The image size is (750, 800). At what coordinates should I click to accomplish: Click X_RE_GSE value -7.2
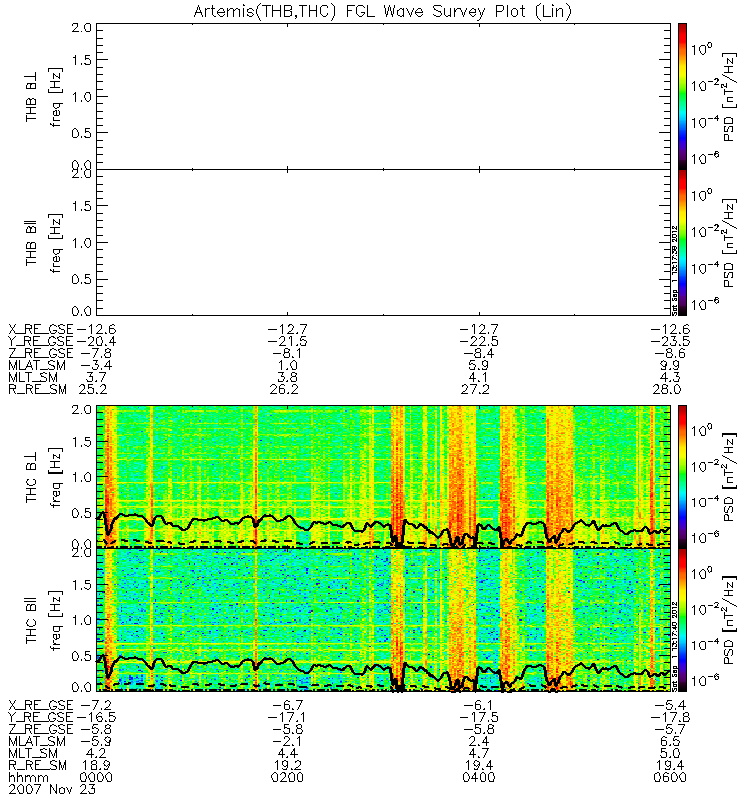click(x=96, y=706)
